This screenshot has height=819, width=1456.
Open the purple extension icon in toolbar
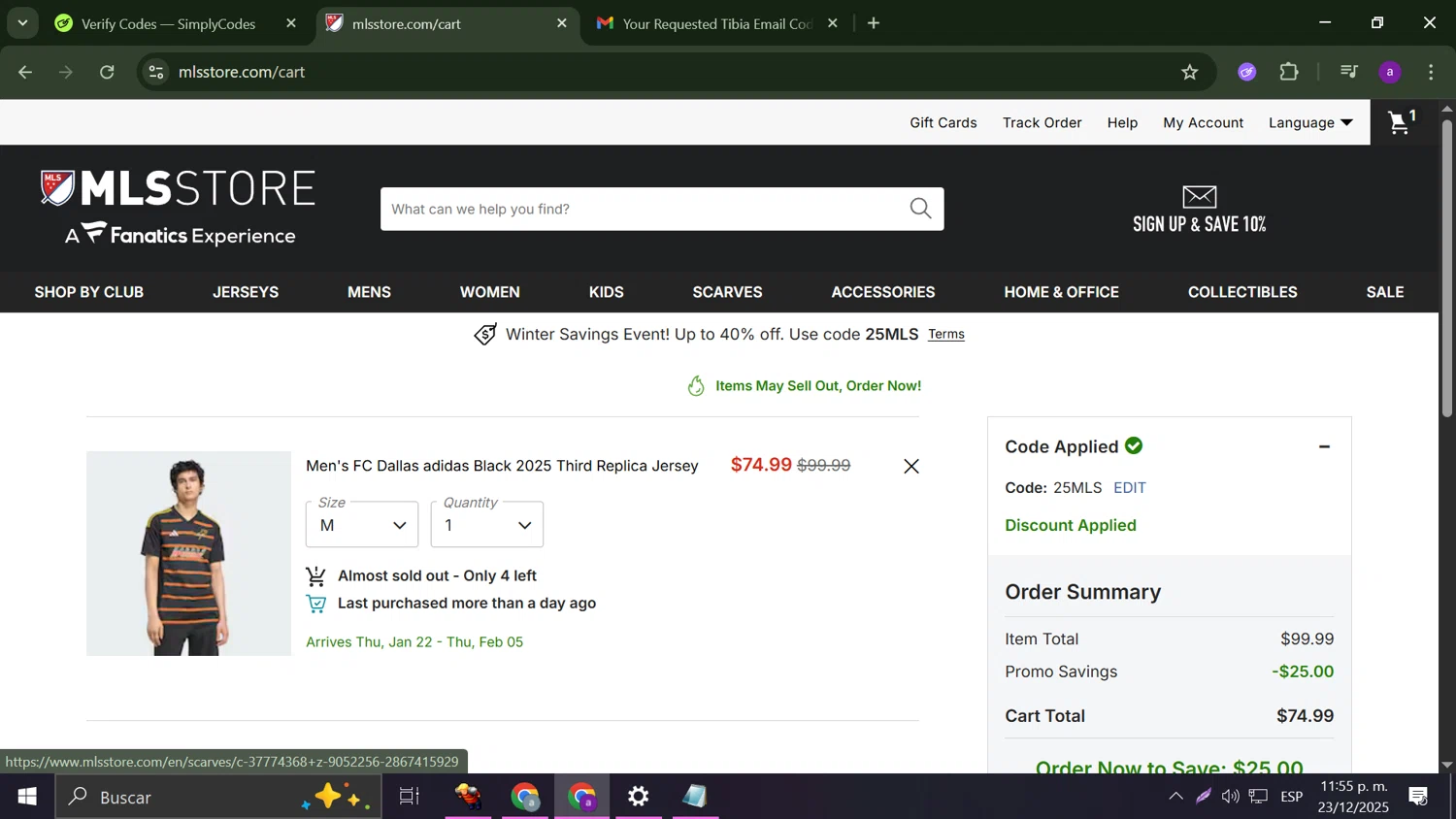(1247, 72)
